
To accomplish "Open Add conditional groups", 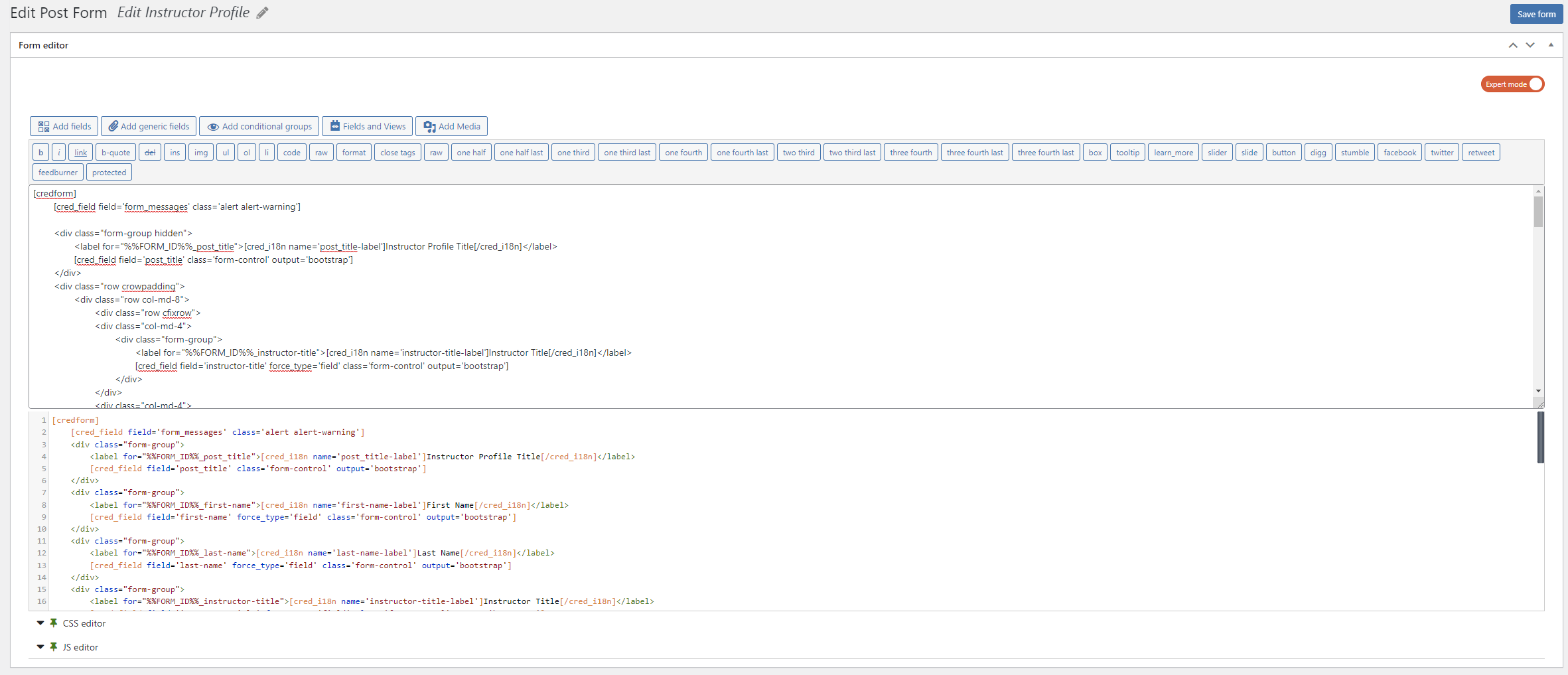I will point(259,126).
